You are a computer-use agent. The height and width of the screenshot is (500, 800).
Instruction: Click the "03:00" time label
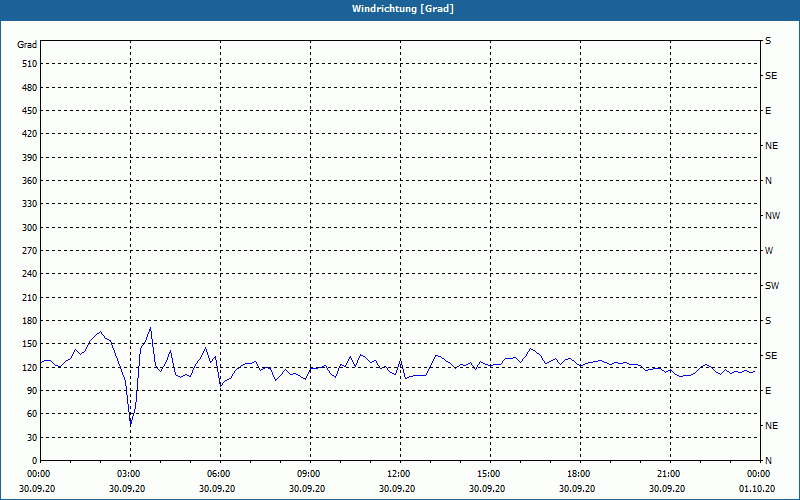128,474
